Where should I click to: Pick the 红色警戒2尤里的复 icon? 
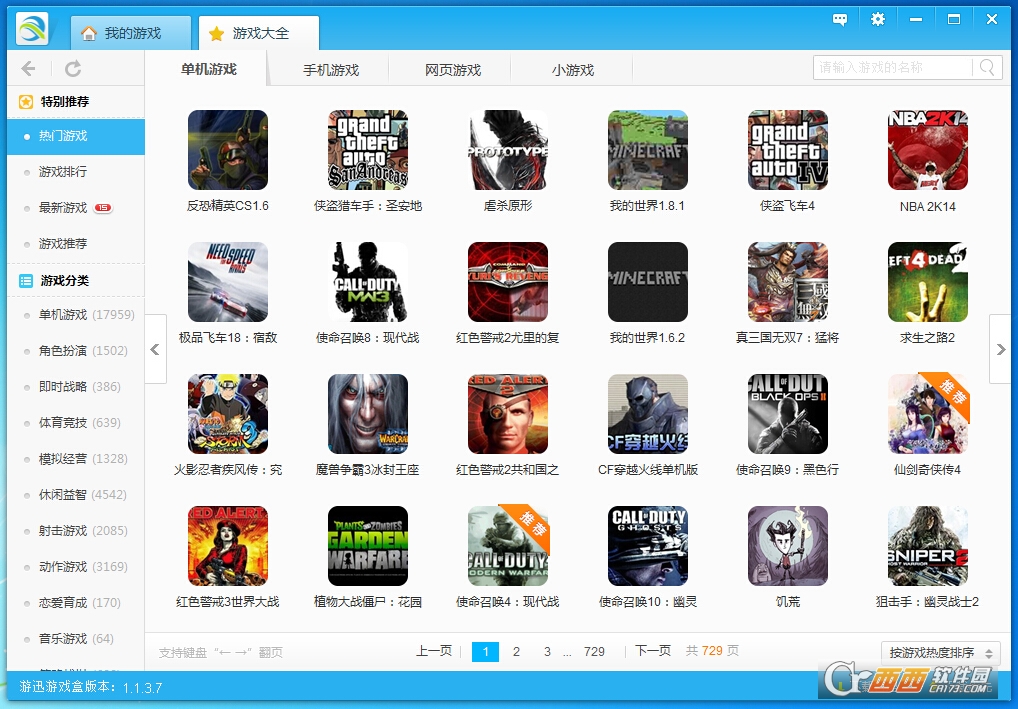tap(508, 282)
